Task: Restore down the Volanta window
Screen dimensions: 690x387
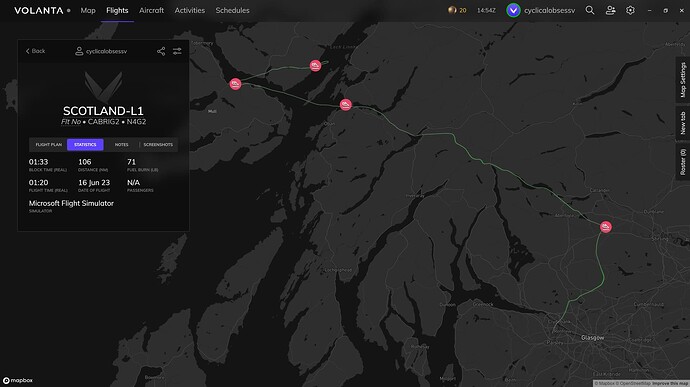Action: point(665,11)
